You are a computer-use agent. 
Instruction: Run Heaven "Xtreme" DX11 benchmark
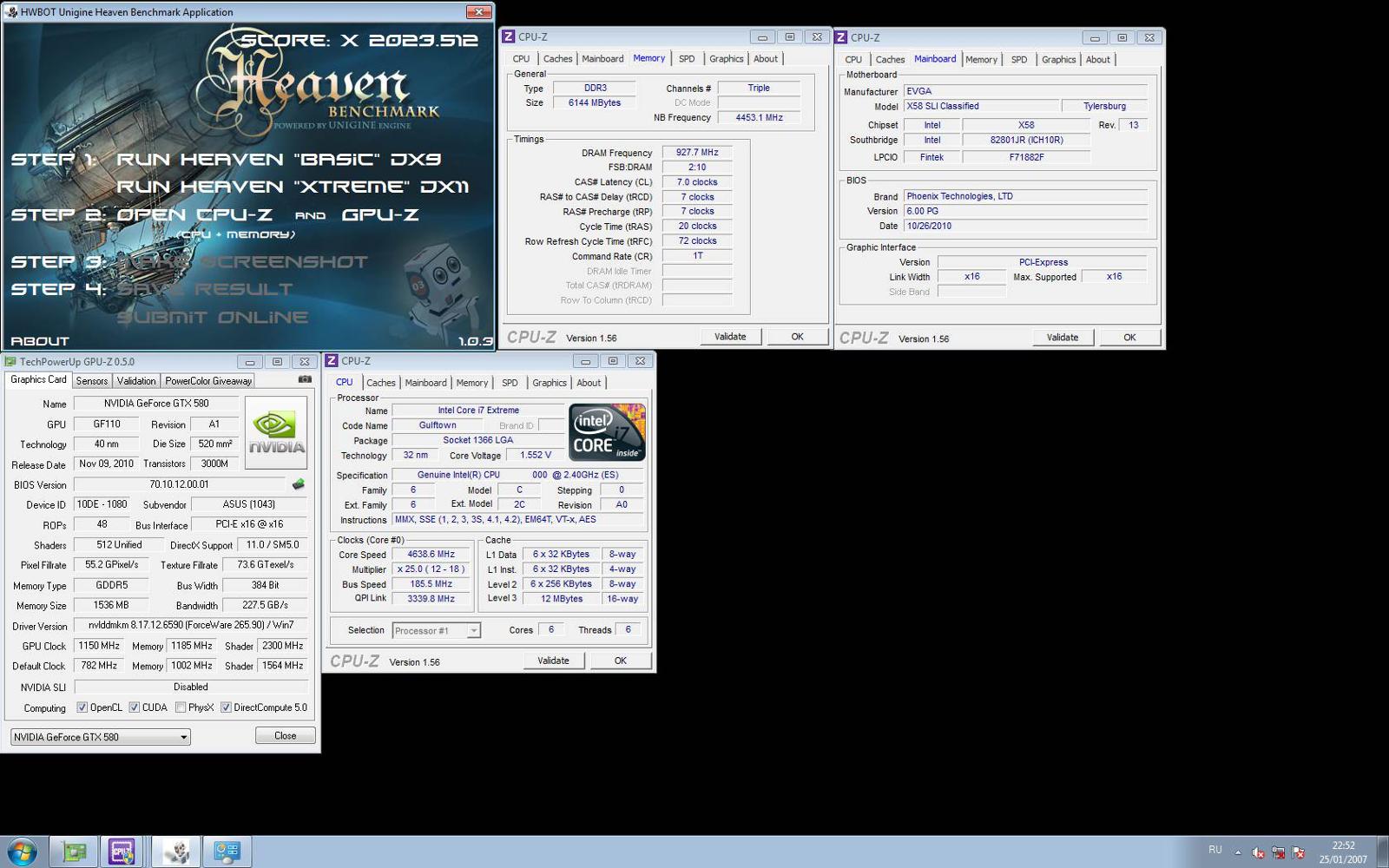pyautogui.click(x=293, y=187)
